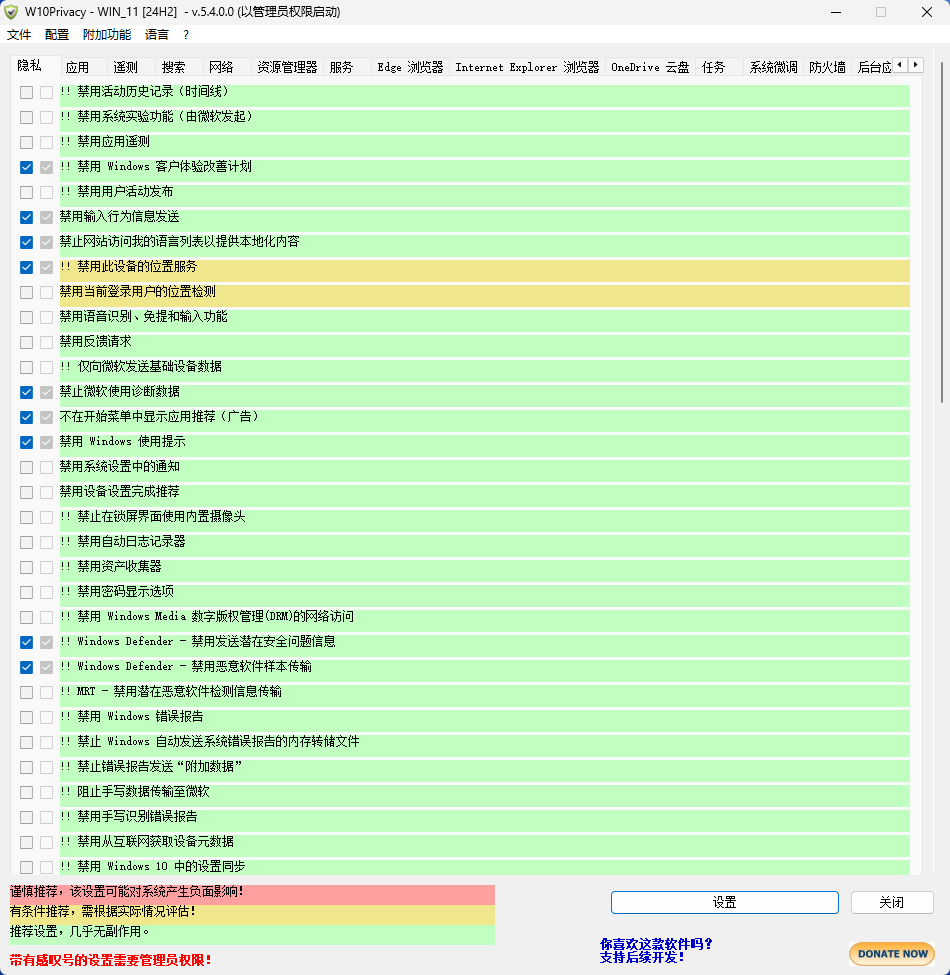Screen dimensions: 950x975
Task: Check 禁用系统实验功能 first checkbox
Action: pos(26,117)
